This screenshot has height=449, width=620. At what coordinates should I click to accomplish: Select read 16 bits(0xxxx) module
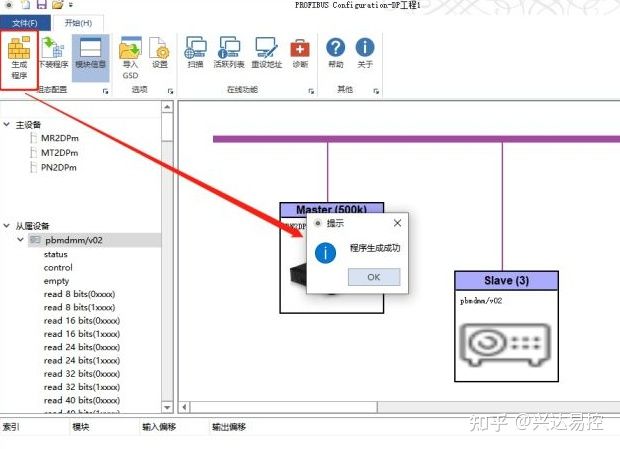click(82, 321)
